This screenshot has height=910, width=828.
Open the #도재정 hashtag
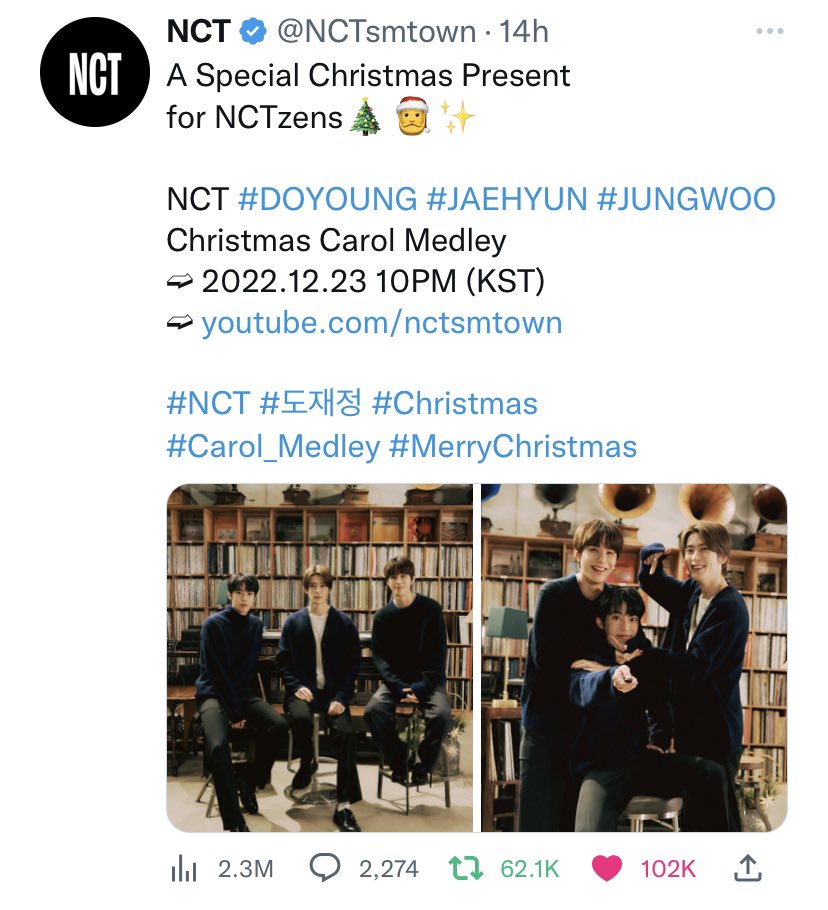[311, 403]
